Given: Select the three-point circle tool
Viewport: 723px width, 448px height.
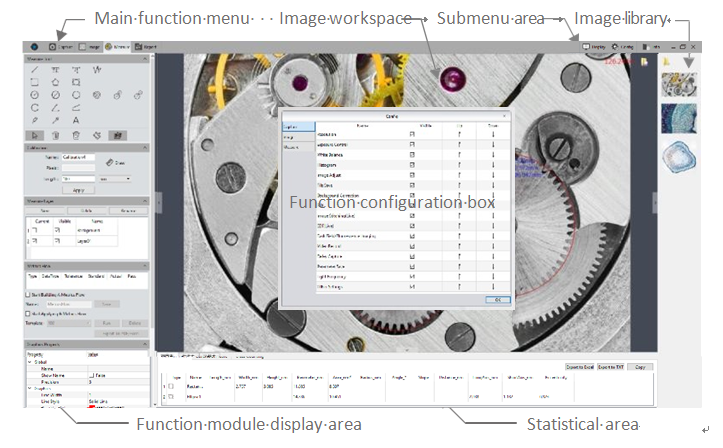Looking at the screenshot, I should (x=76, y=95).
